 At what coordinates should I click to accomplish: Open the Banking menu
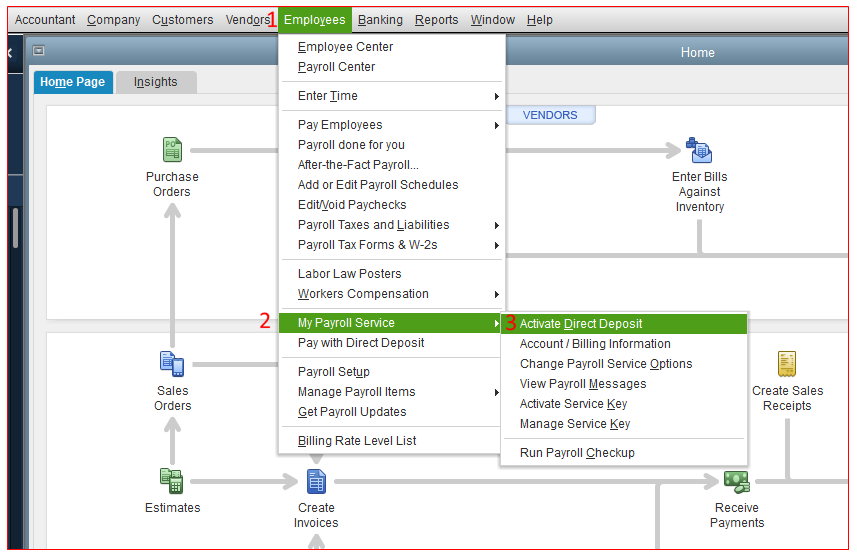click(x=380, y=20)
